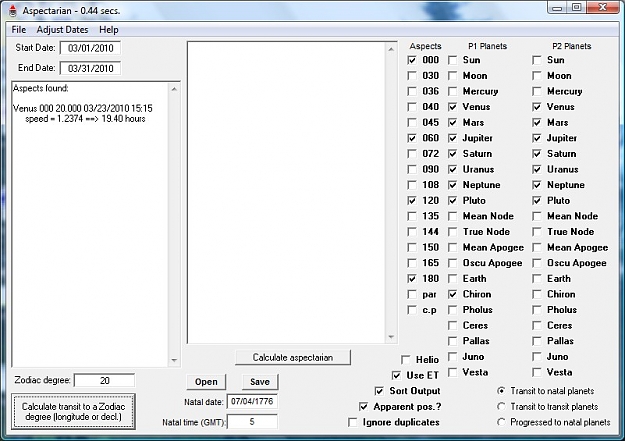The image size is (625, 441).
Task: Enable the 030 aspect checkbox
Action: pyautogui.click(x=412, y=76)
